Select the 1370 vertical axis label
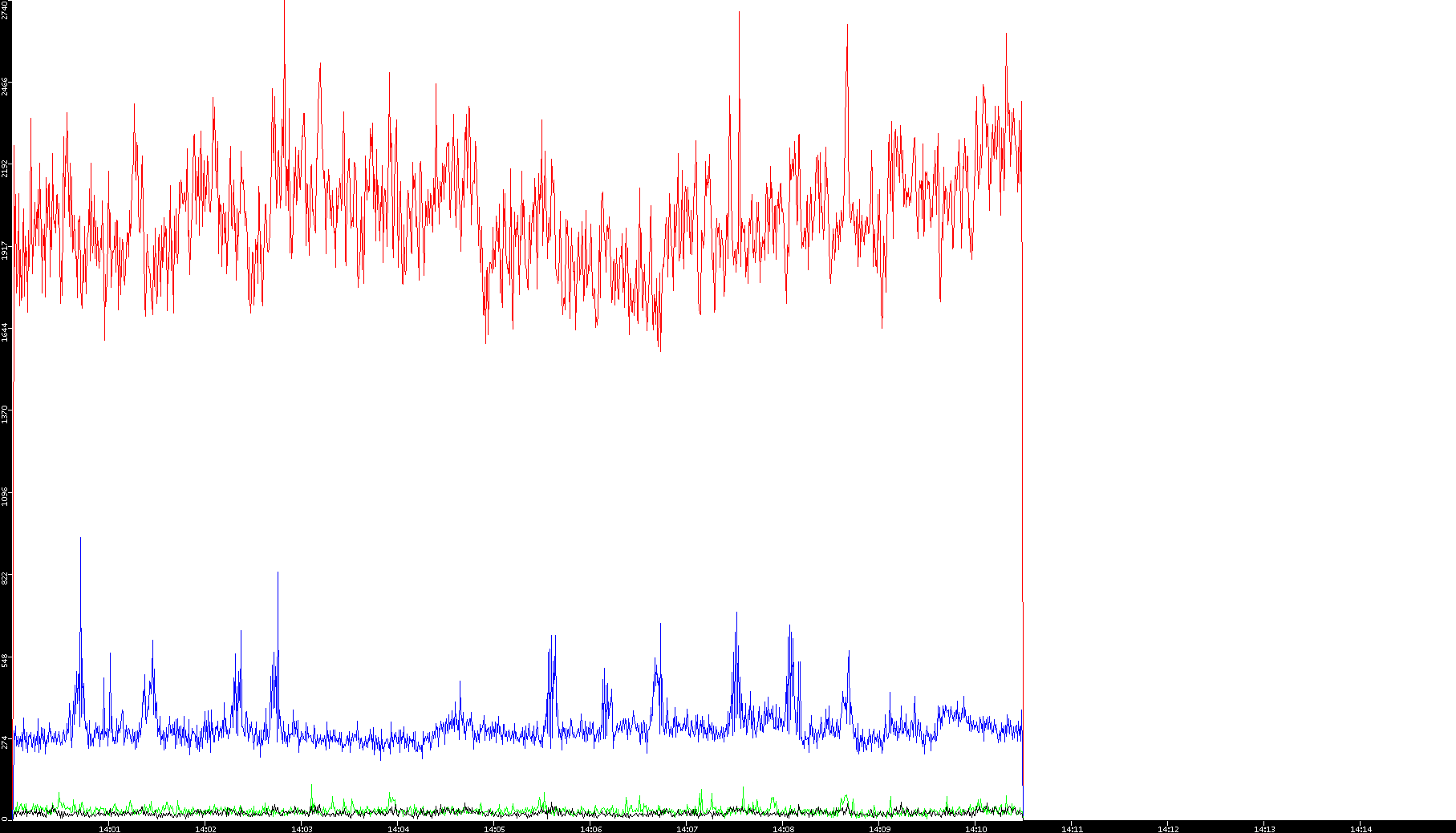This screenshot has width=1456, height=833. click(x=5, y=414)
